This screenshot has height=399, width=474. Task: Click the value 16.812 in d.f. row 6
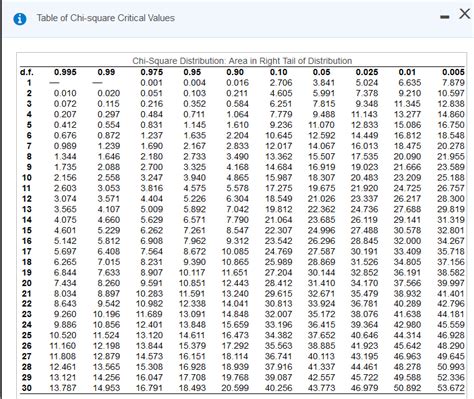click(407, 135)
